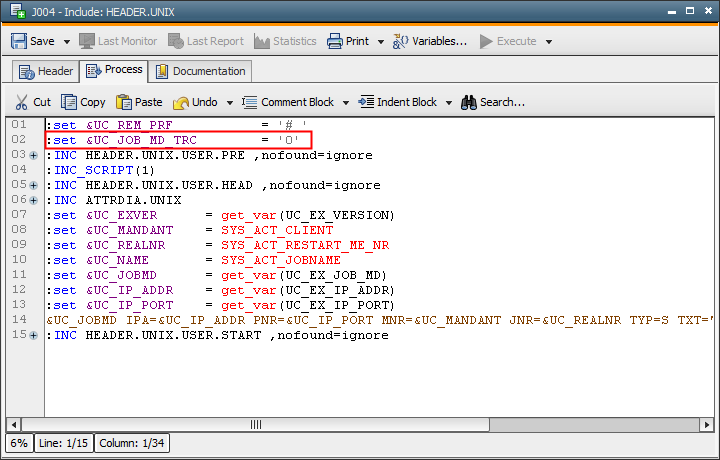The width and height of the screenshot is (720, 460).
Task: Click the line 14 &UC_JOBMD text
Action: 82,320
